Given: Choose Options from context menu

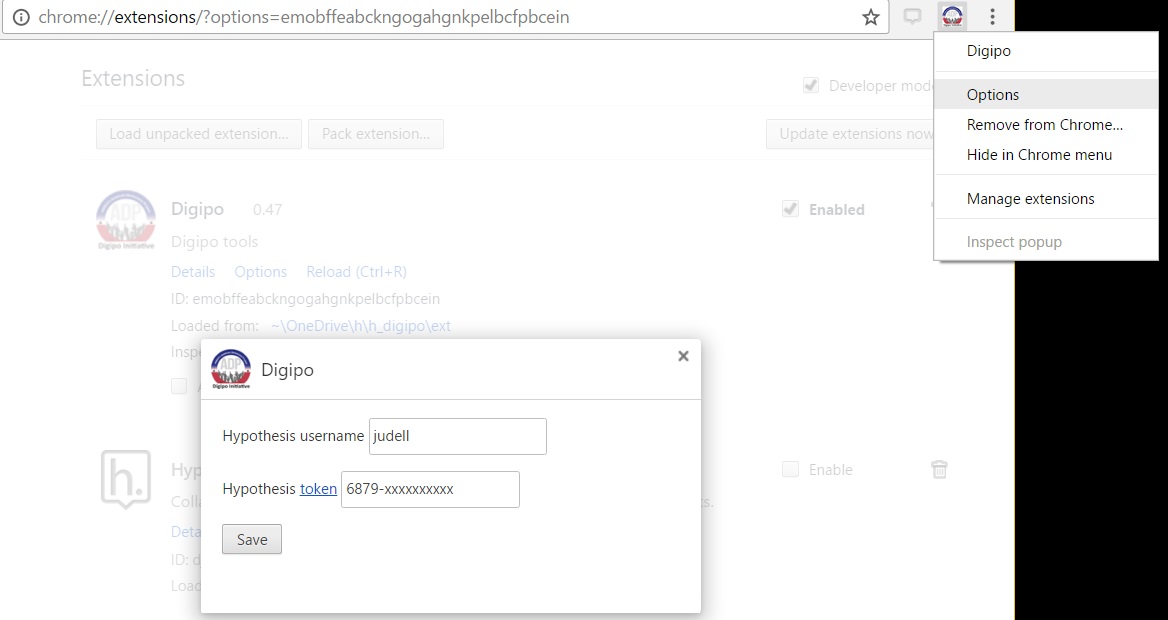Looking at the screenshot, I should [1046, 95].
